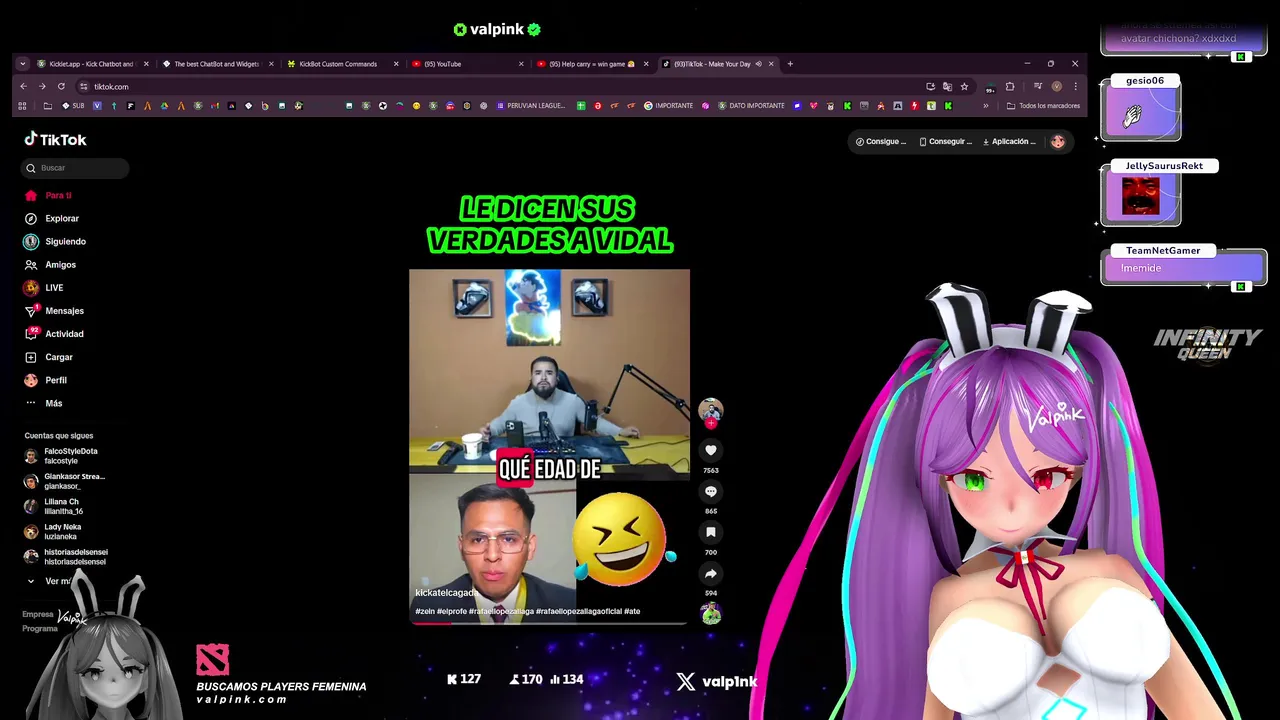
Task: Open kickatelcagada username on video
Action: tap(447, 593)
